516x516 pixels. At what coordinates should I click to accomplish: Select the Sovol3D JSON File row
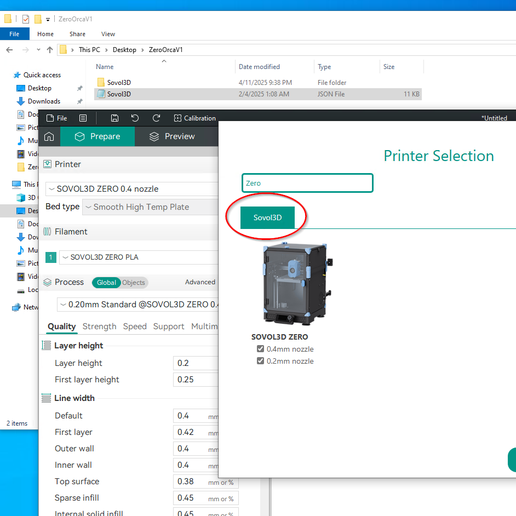pyautogui.click(x=258, y=94)
